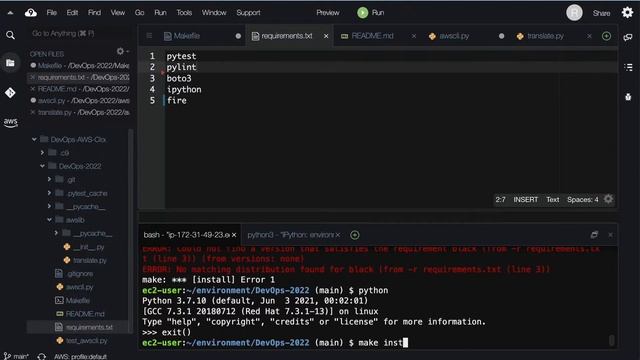Open the Run menu
Image resolution: width=640 pixels, height=360 pixels.
coord(160,13)
